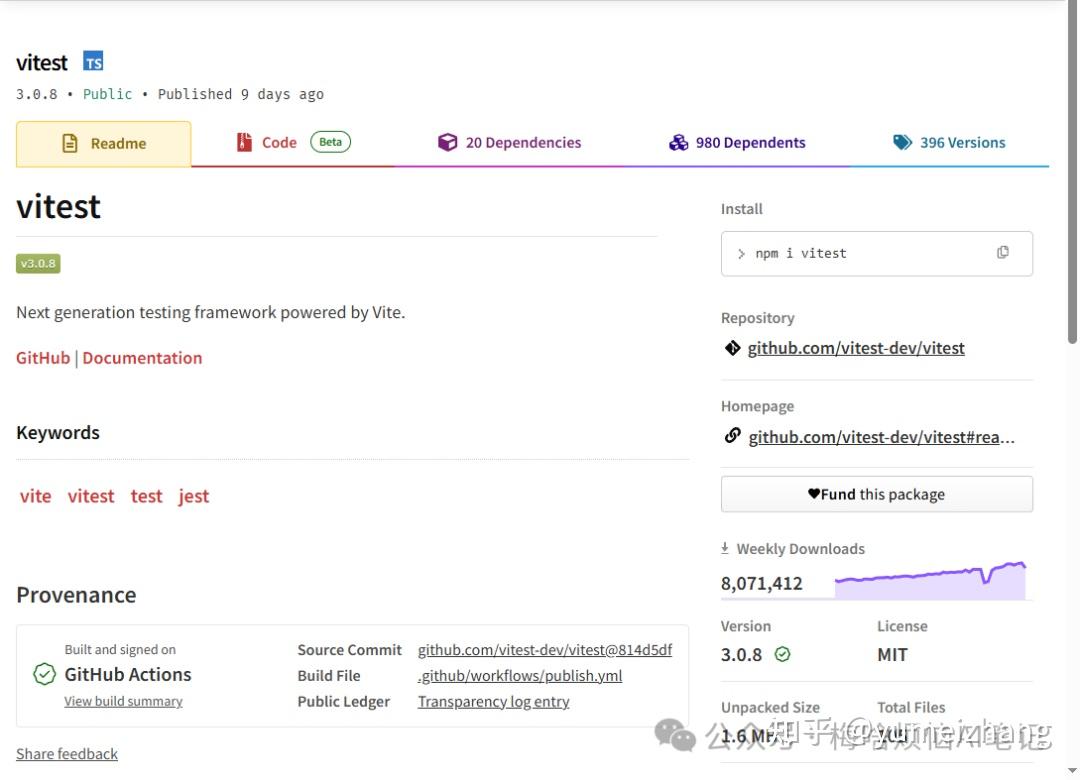
Task: Open the github.com/vitest-dev/vitest repository link
Action: (856, 348)
